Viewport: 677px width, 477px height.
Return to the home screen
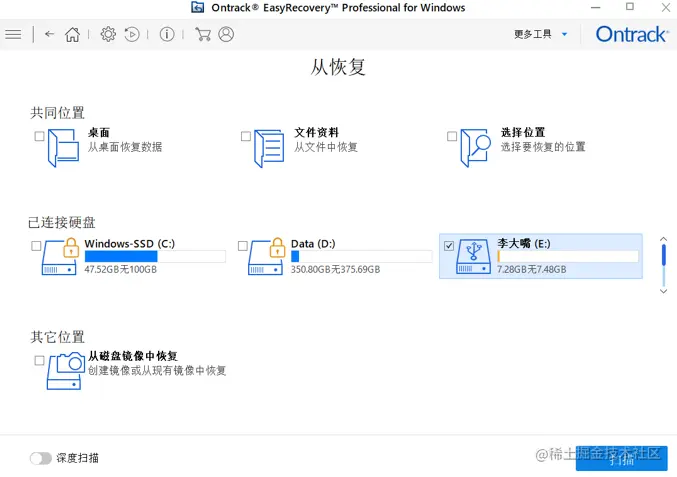[73, 35]
